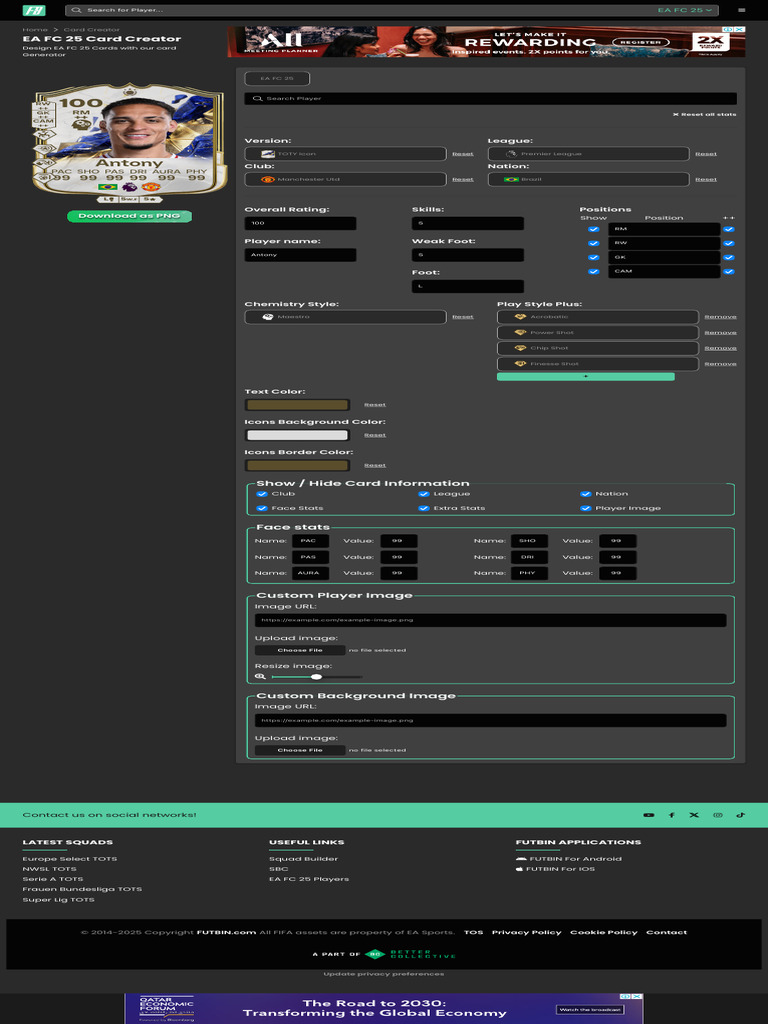The image size is (768, 1024).
Task: Open the League dropdown showing Premier League
Action: point(588,154)
